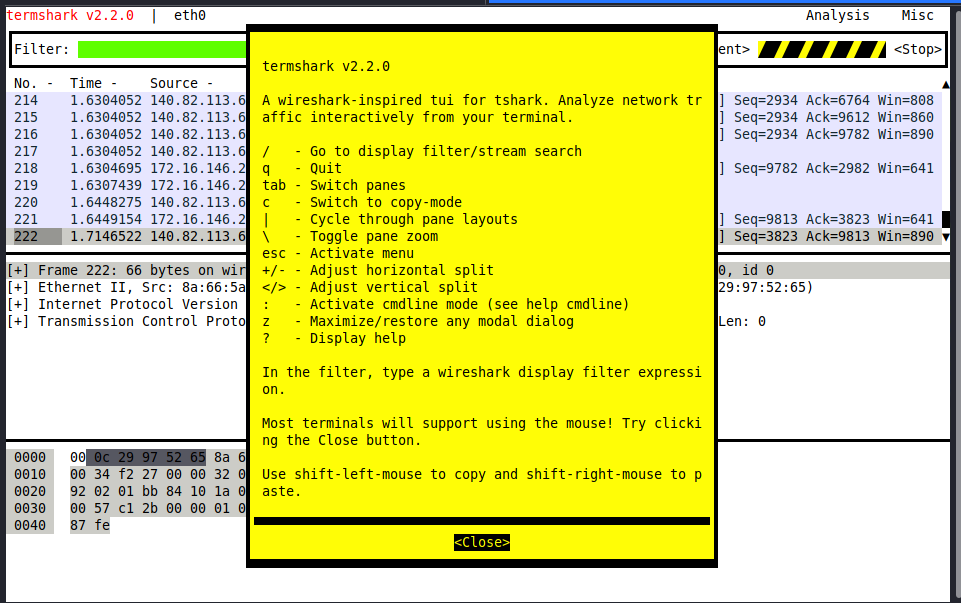Click the striped capture progress indicator
Viewport: 961px width, 603px height.
click(x=821, y=49)
